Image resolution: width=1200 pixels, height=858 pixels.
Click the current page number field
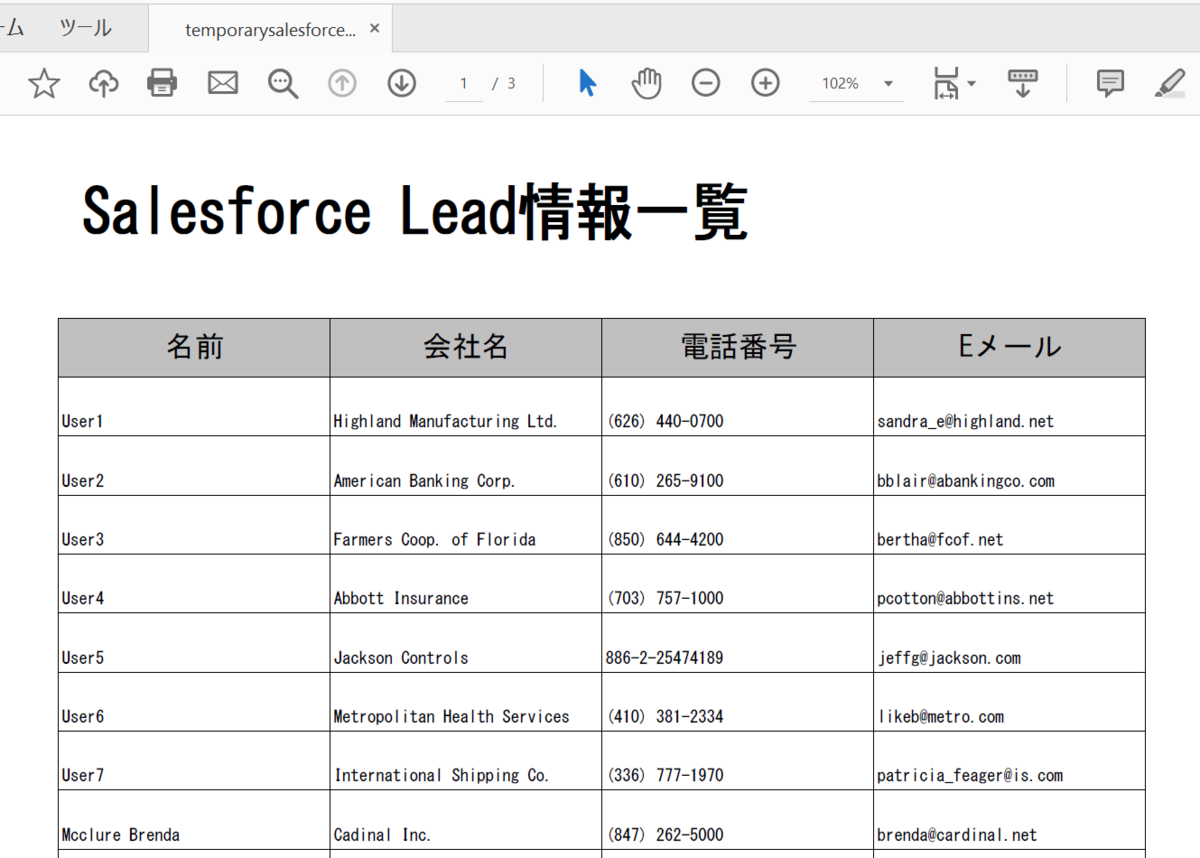coord(464,84)
